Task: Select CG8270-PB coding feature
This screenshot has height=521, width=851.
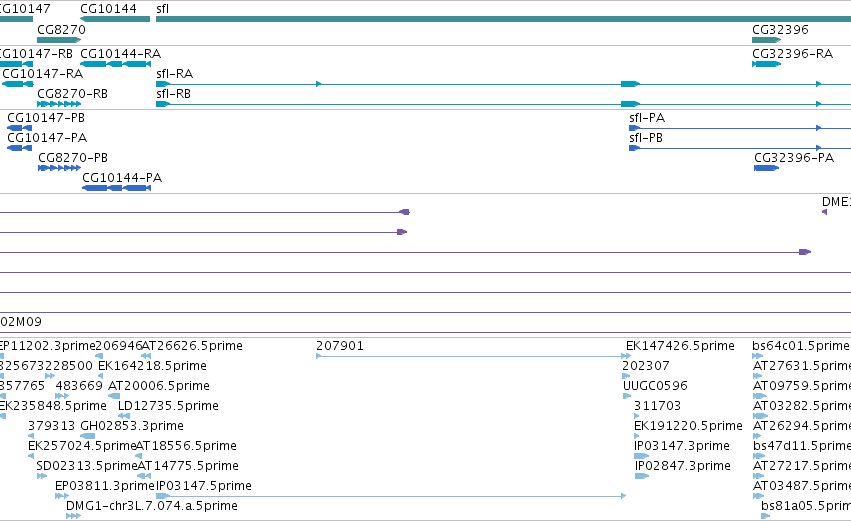Action: coord(60,168)
